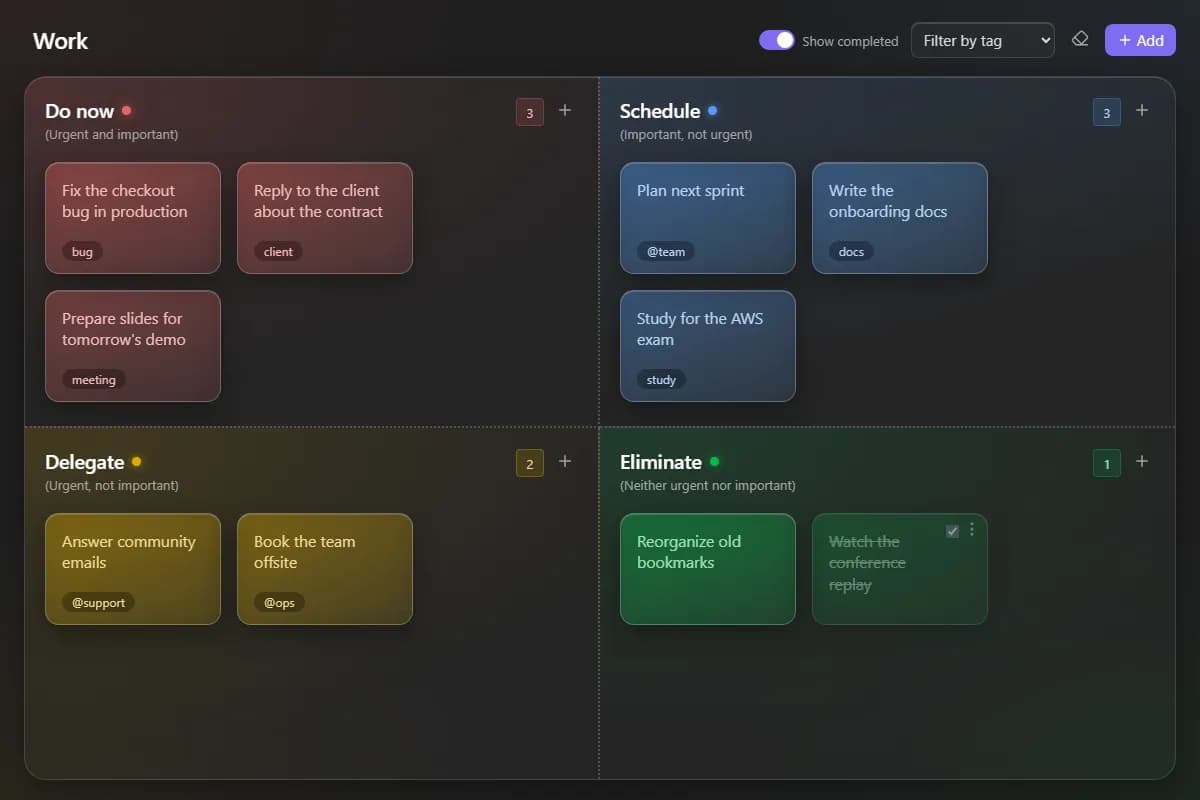The width and height of the screenshot is (1200, 800).
Task: Click the Do now quadrant heading
Action: [79, 111]
